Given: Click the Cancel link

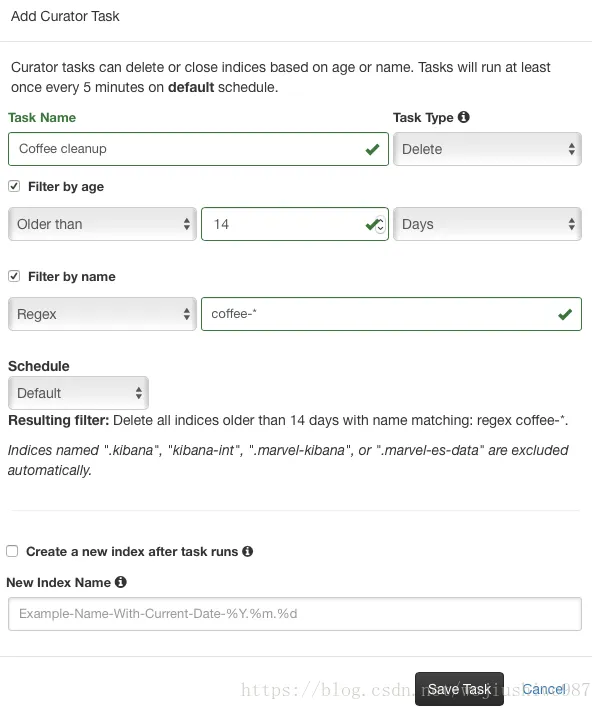Looking at the screenshot, I should pyautogui.click(x=543, y=689).
